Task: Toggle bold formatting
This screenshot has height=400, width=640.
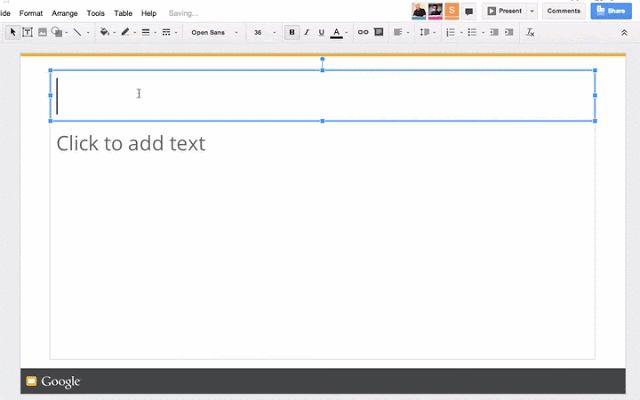Action: point(292,32)
